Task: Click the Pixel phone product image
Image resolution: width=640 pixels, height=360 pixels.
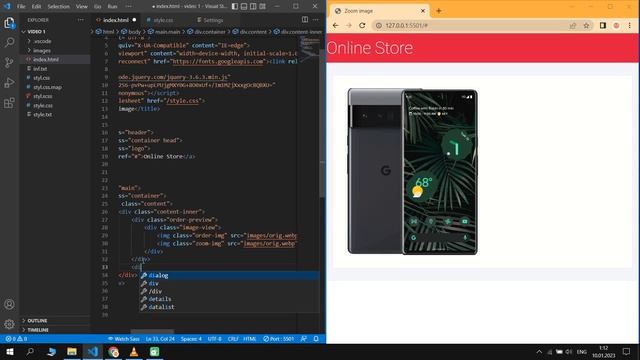Action: click(412, 171)
